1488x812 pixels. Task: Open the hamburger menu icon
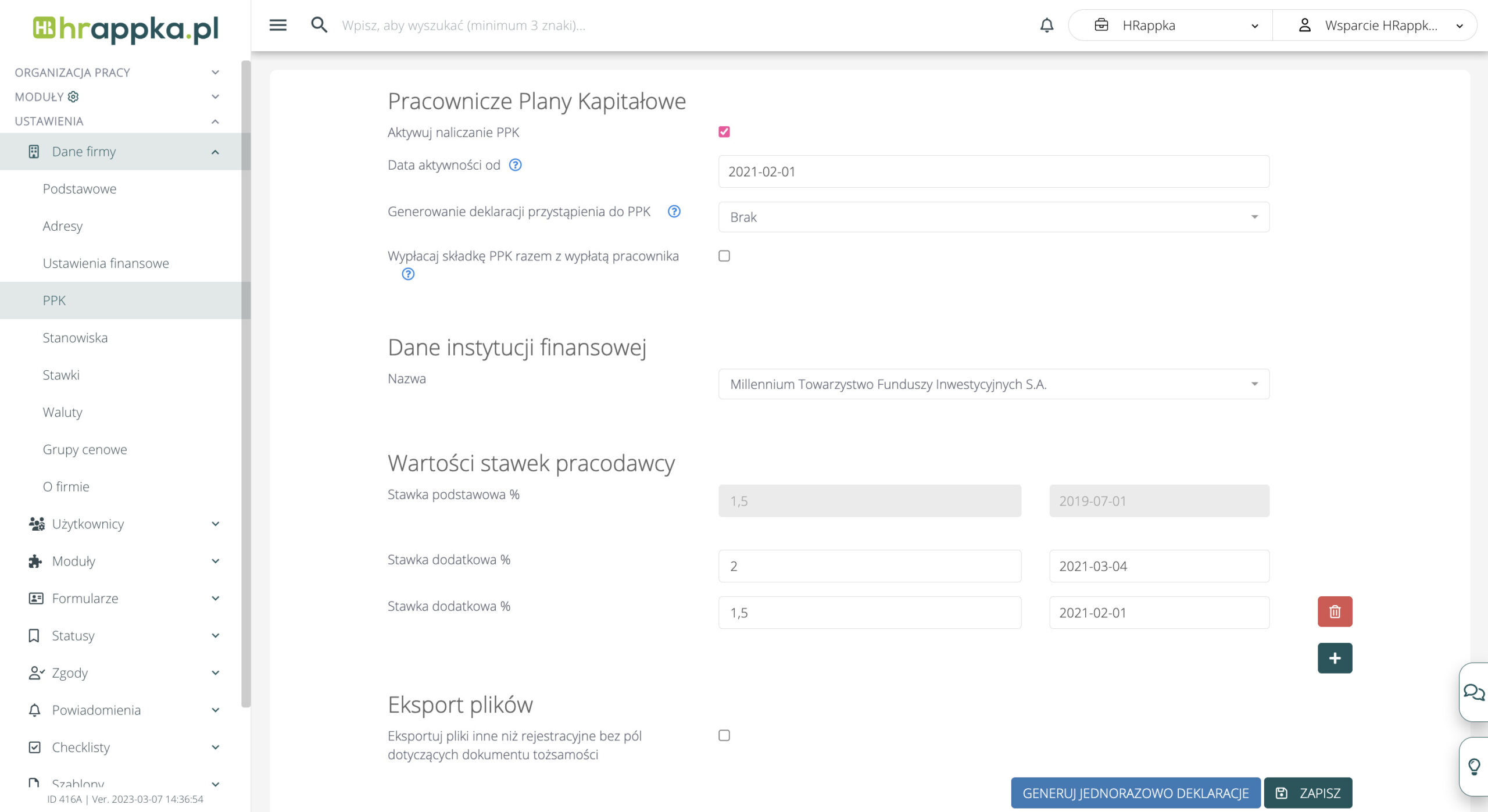coord(278,25)
